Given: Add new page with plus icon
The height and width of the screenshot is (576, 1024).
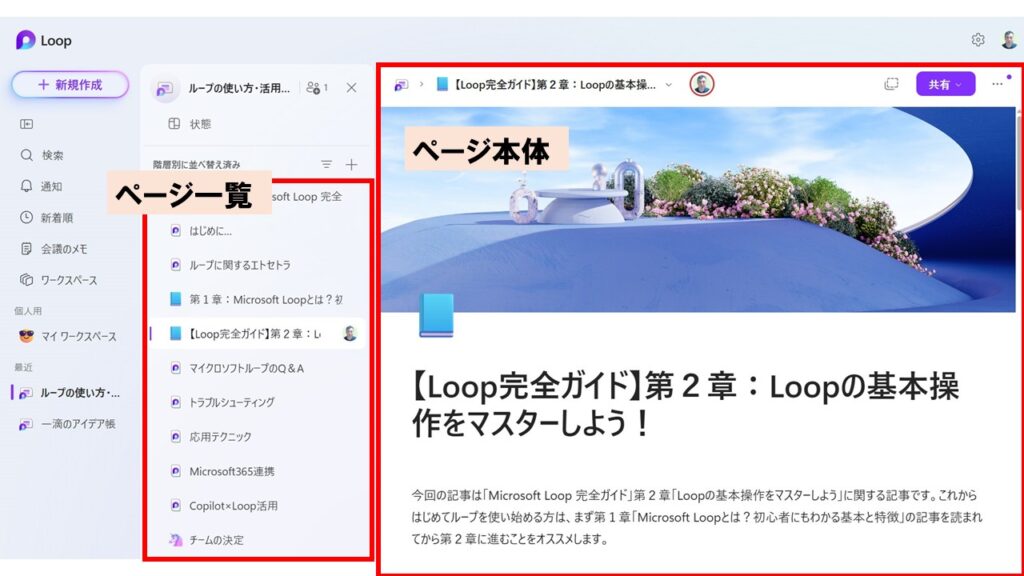Looking at the screenshot, I should (x=351, y=164).
